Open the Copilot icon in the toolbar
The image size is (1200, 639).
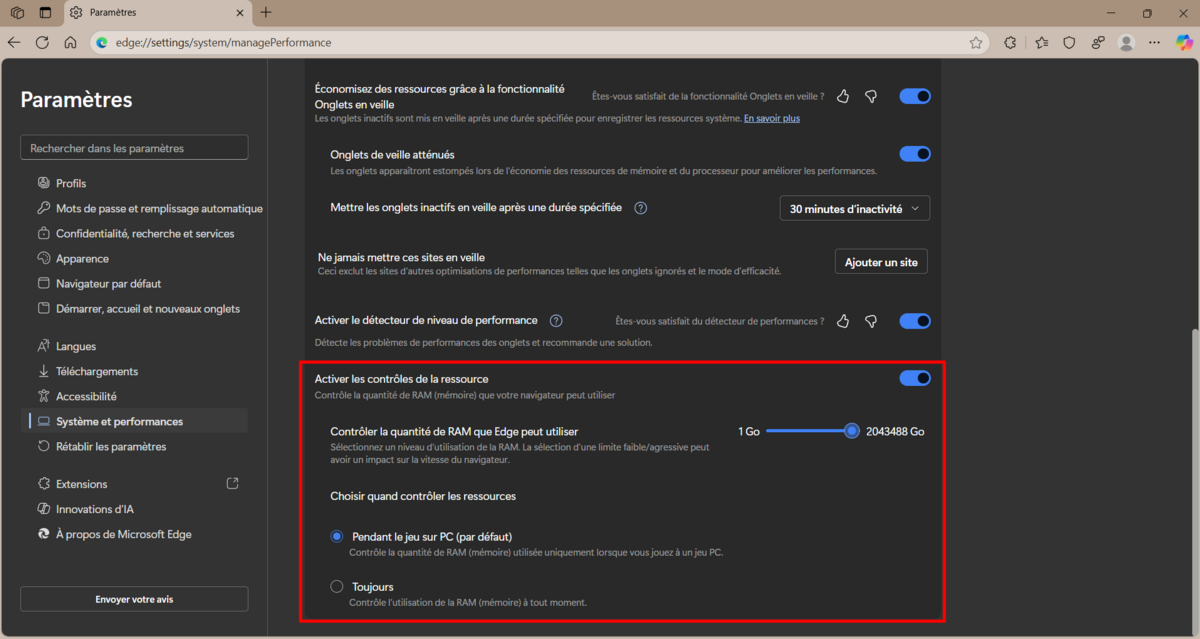point(1184,43)
